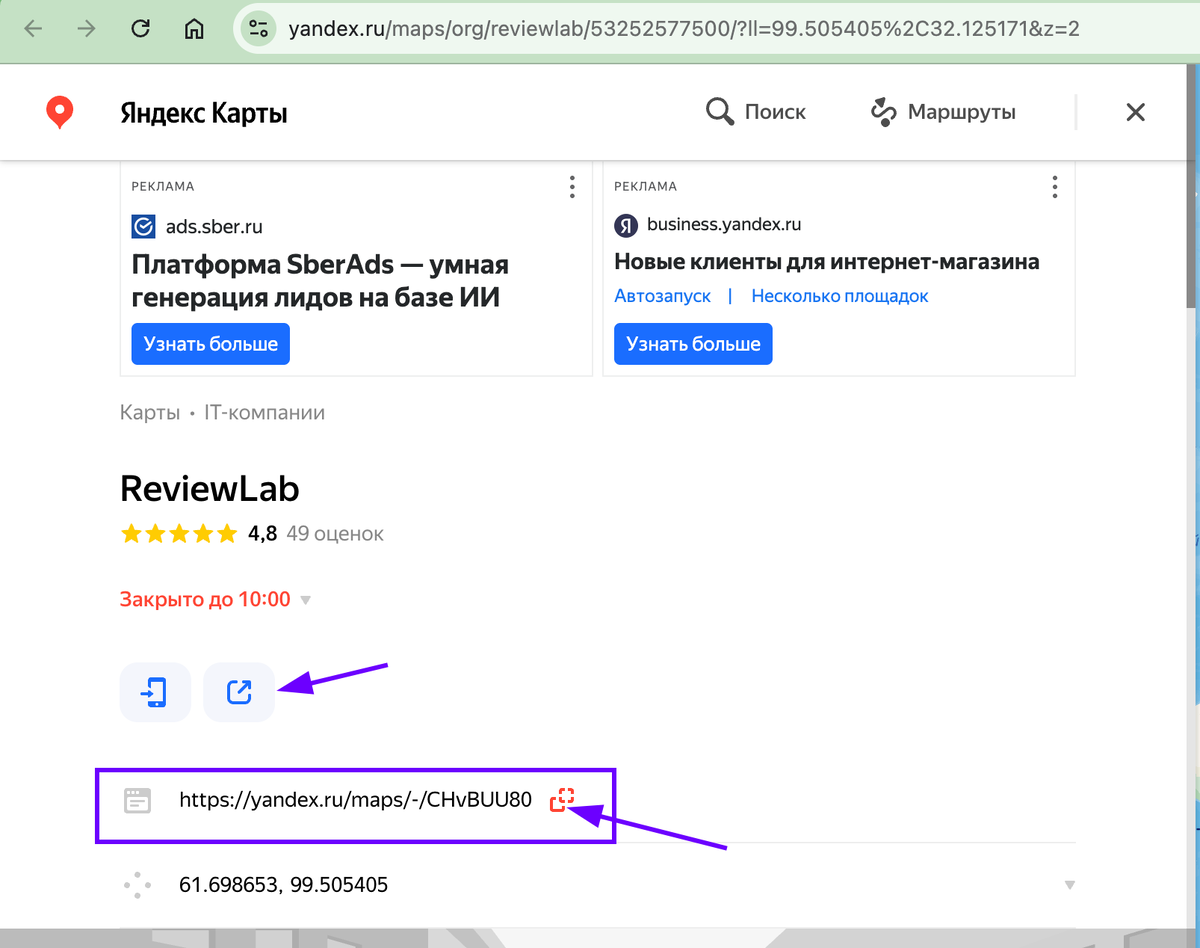
Task: Expand the coordinates format dropdown arrow
Action: [1069, 885]
